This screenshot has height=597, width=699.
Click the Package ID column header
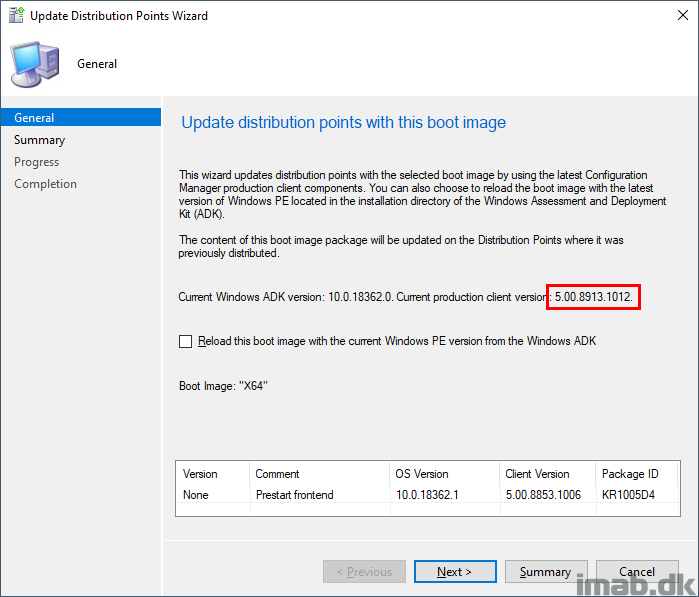[x=637, y=474]
